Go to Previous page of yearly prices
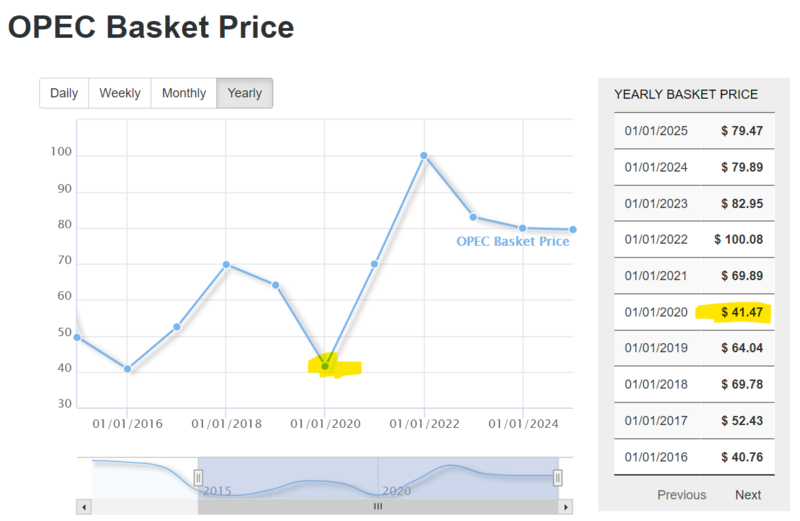 point(681,495)
